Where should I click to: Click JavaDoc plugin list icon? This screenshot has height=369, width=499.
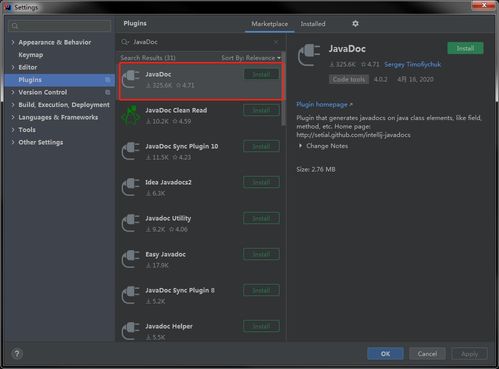[x=131, y=79]
